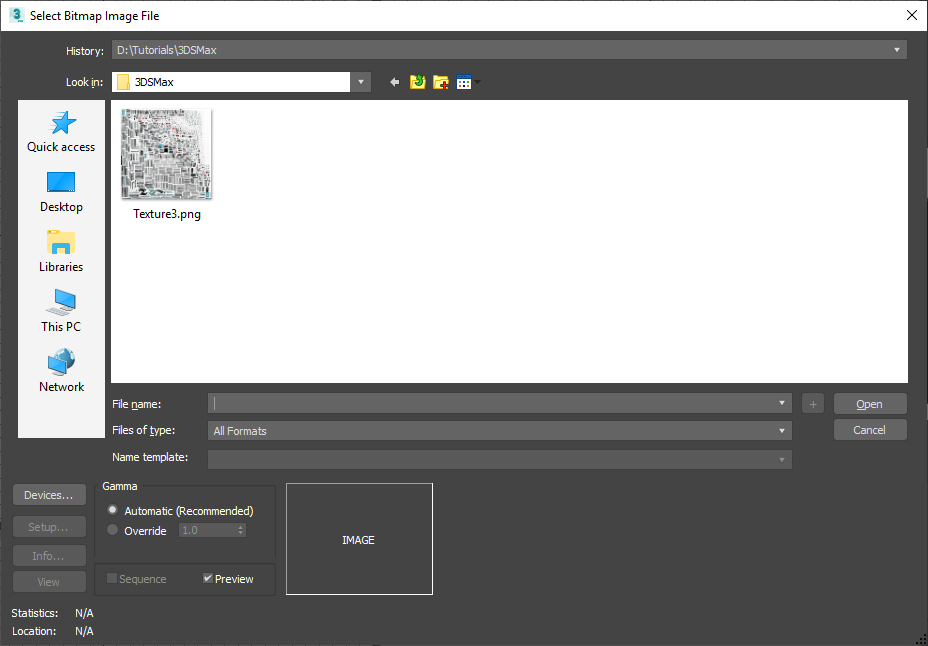The height and width of the screenshot is (646, 928).
Task: Open Desktop location in sidebar
Action: click(x=61, y=192)
